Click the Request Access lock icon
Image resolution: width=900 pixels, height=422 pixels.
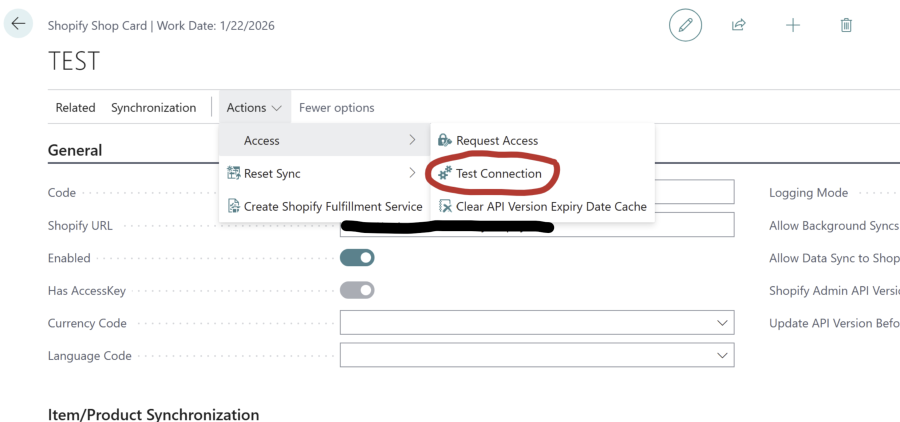tap(445, 141)
